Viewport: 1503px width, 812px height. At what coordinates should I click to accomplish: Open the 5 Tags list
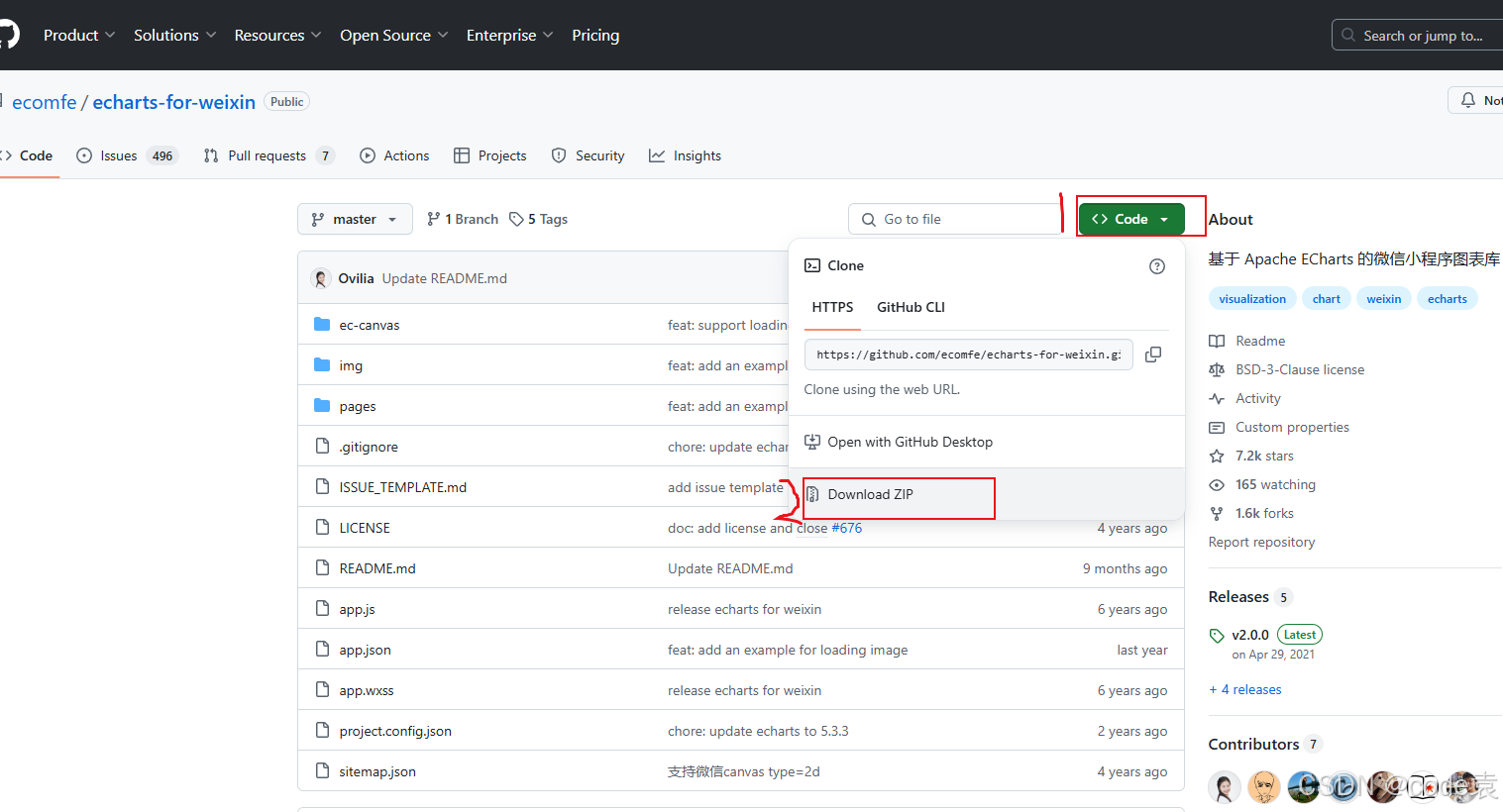point(538,219)
